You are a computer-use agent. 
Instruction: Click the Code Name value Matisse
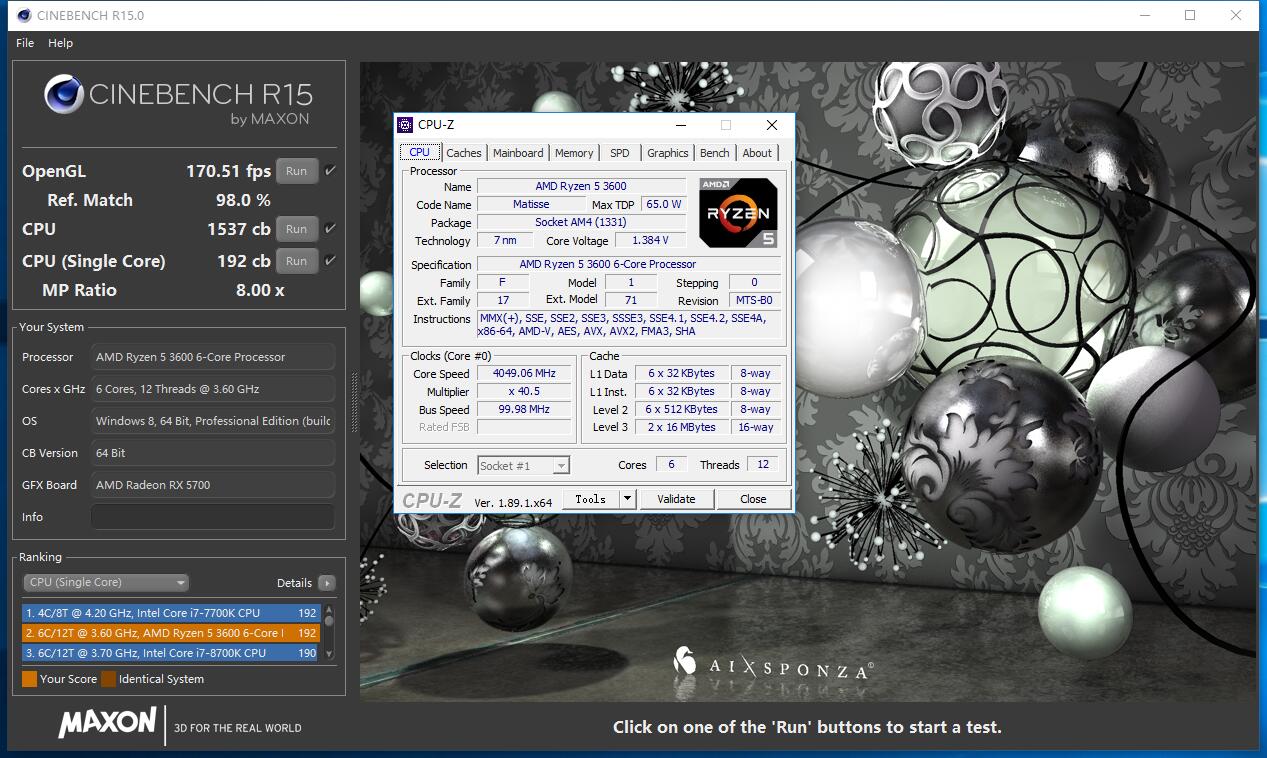(x=531, y=204)
